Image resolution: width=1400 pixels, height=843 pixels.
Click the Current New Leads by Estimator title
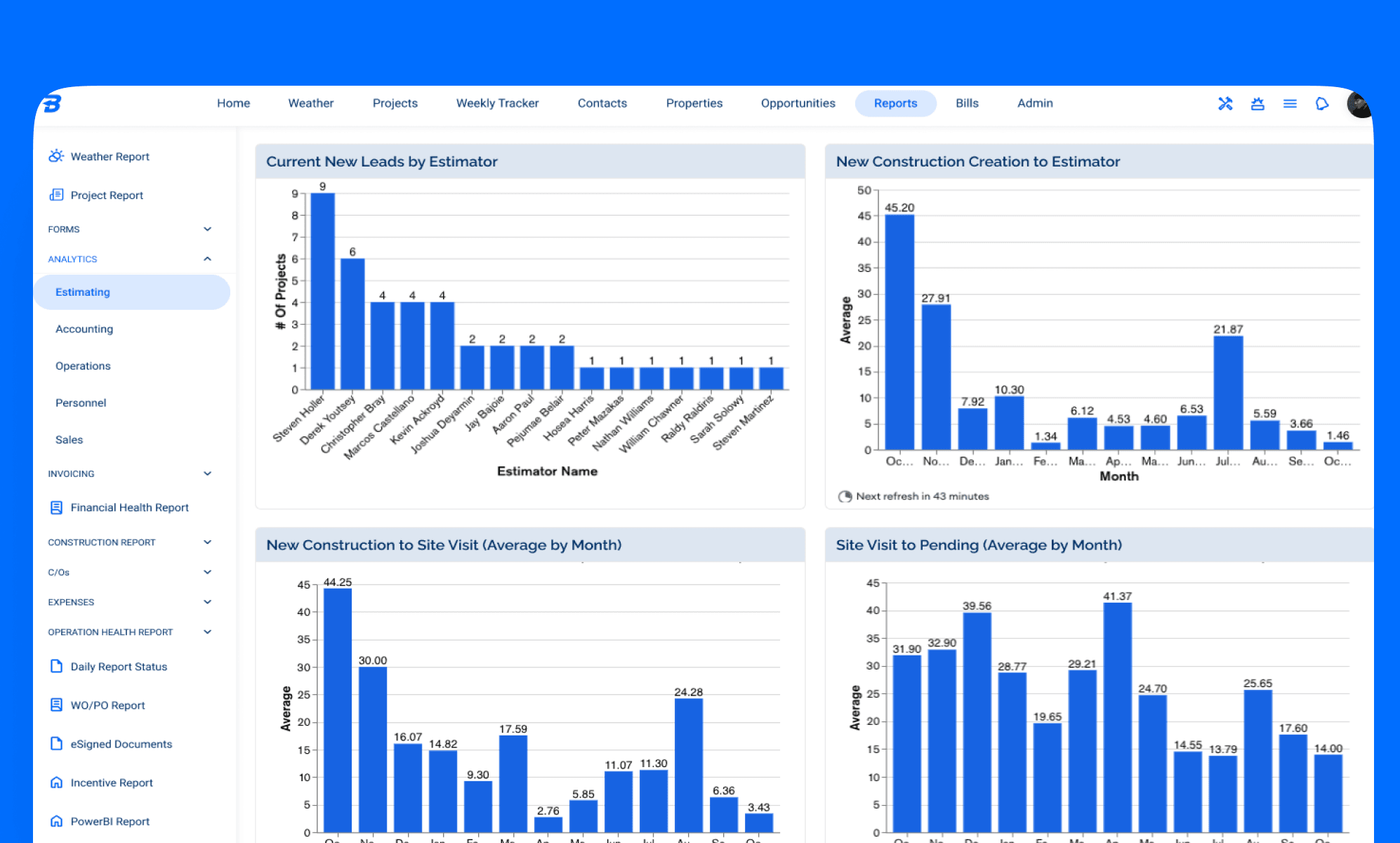[x=381, y=162]
